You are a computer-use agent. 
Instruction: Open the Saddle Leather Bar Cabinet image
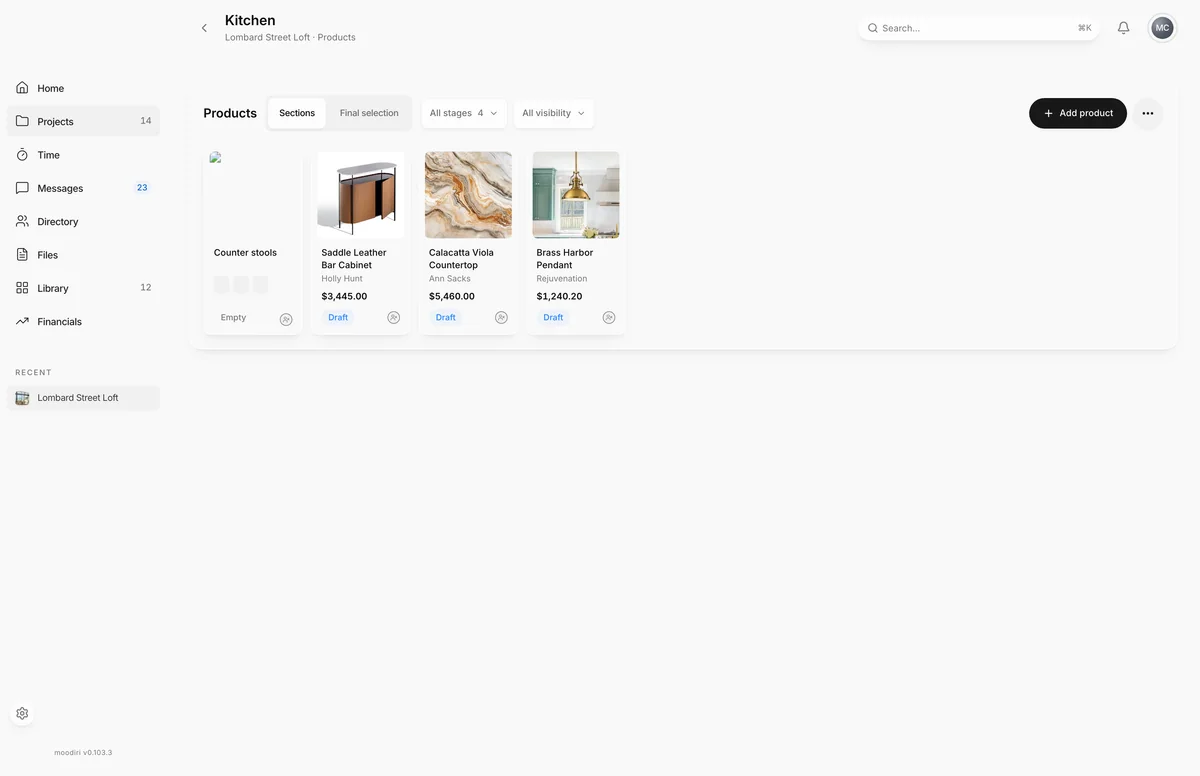pos(361,195)
